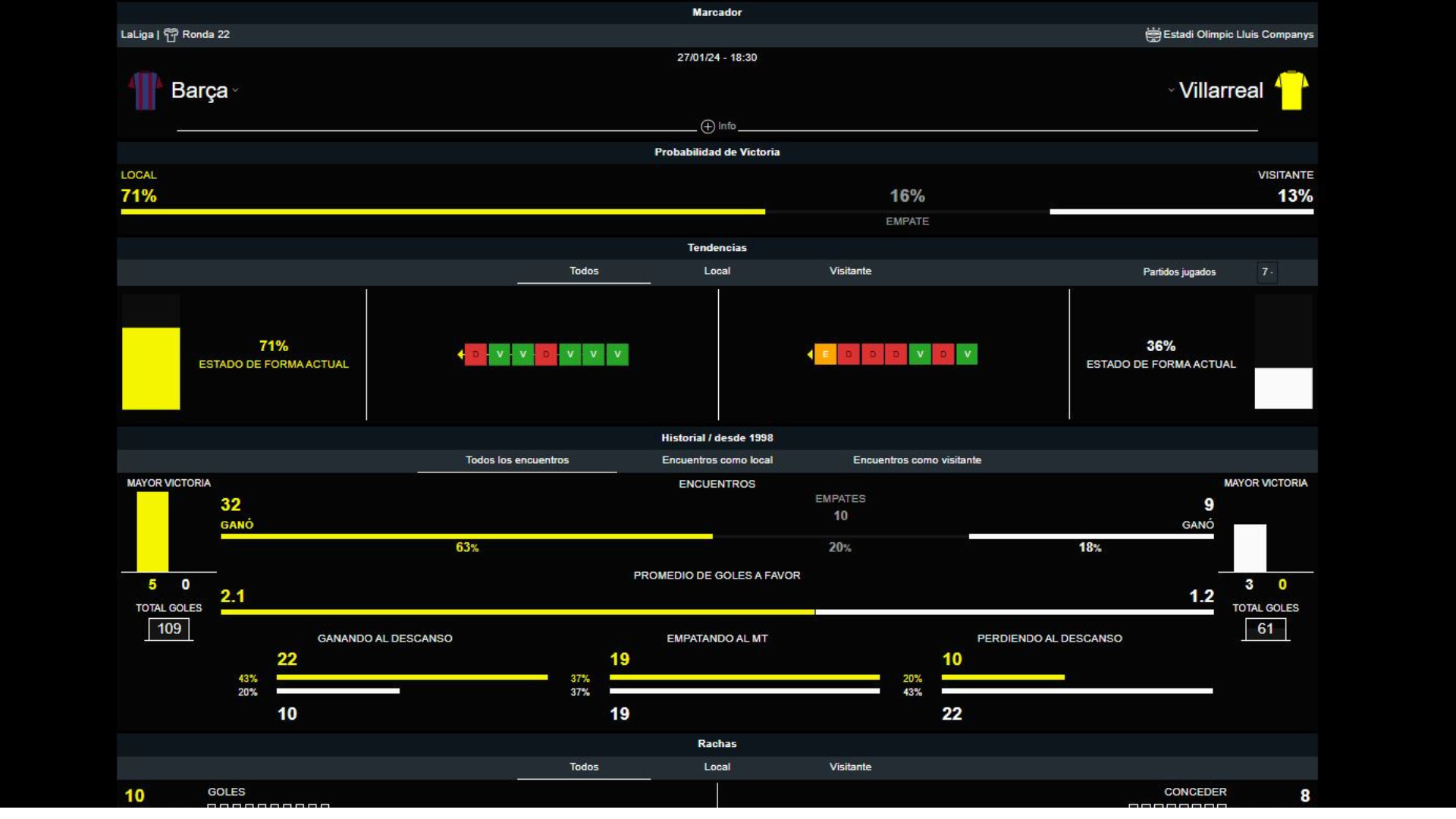This screenshot has height=819, width=1456.
Task: Click the Empates 10 count
Action: click(840, 516)
